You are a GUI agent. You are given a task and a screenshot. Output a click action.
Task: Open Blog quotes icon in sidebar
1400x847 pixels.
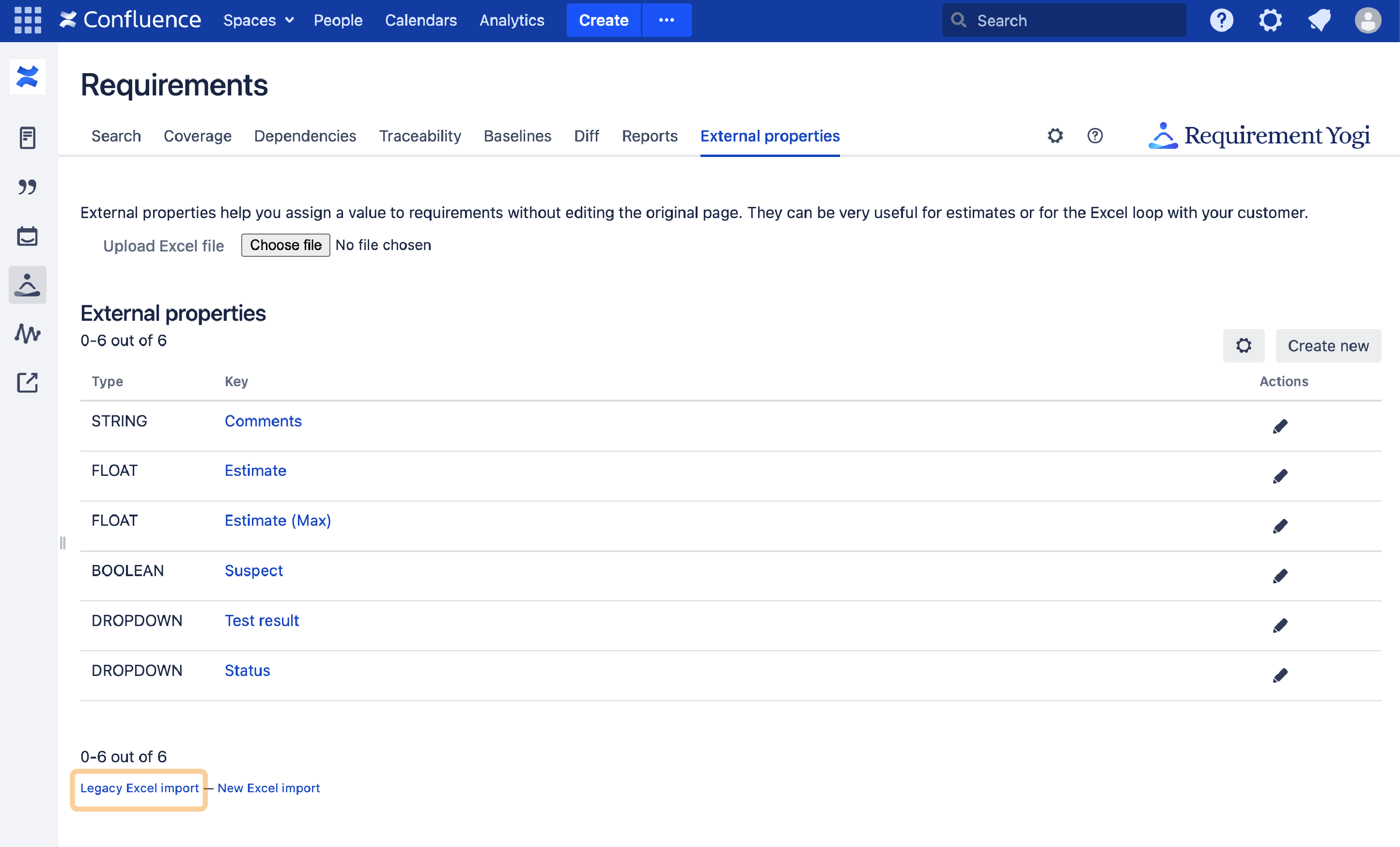click(x=27, y=187)
